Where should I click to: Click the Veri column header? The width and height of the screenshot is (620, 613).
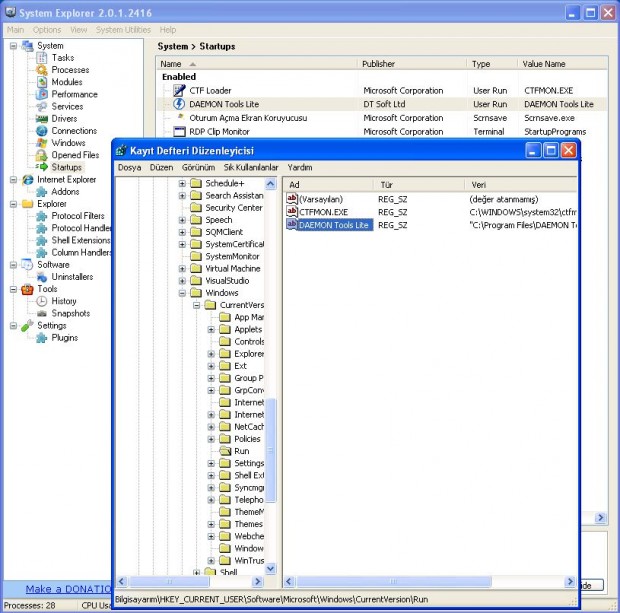coord(521,185)
